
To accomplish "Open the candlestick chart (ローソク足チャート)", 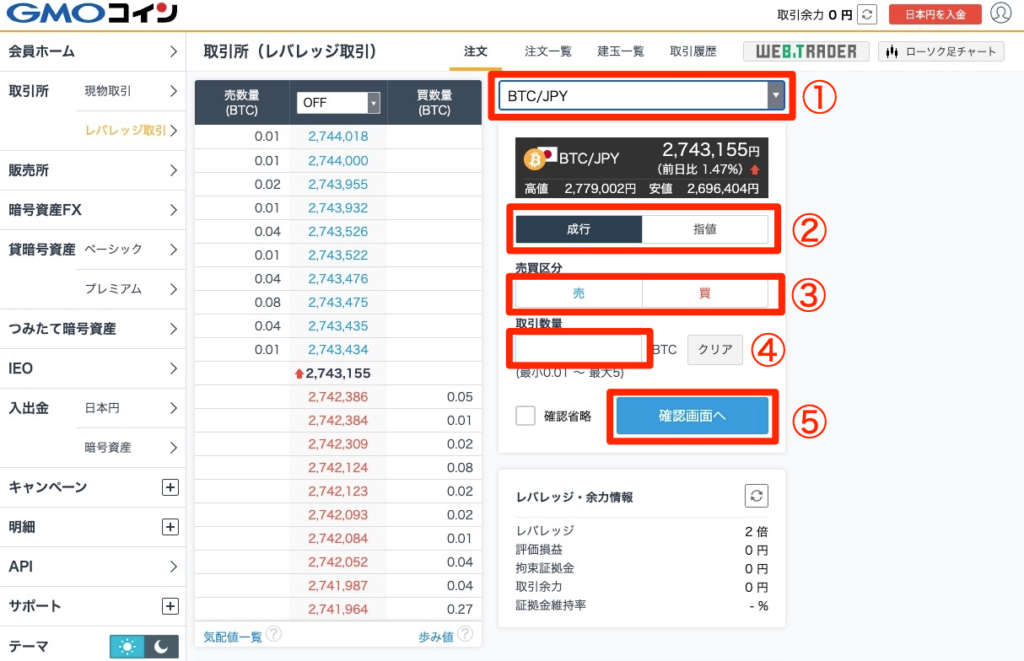I will (x=941, y=51).
